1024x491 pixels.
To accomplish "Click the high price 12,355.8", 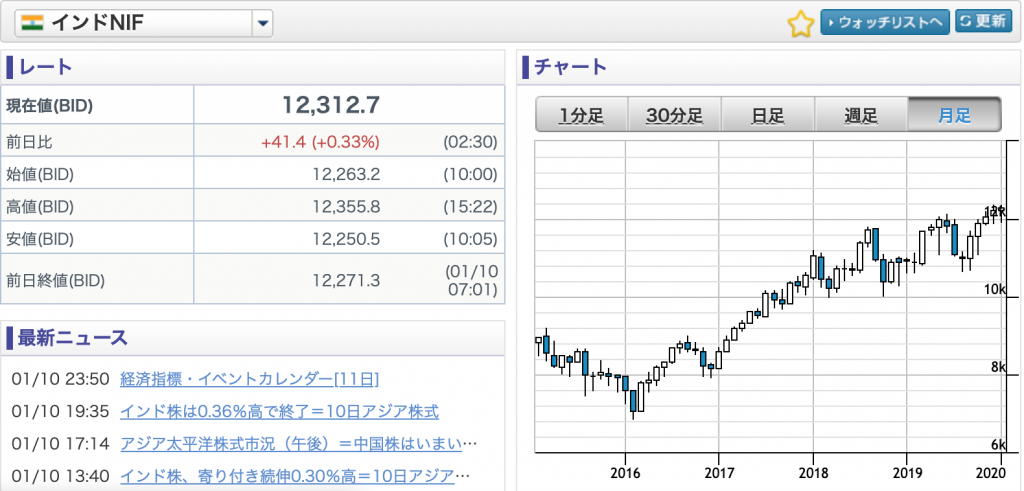I will point(346,206).
